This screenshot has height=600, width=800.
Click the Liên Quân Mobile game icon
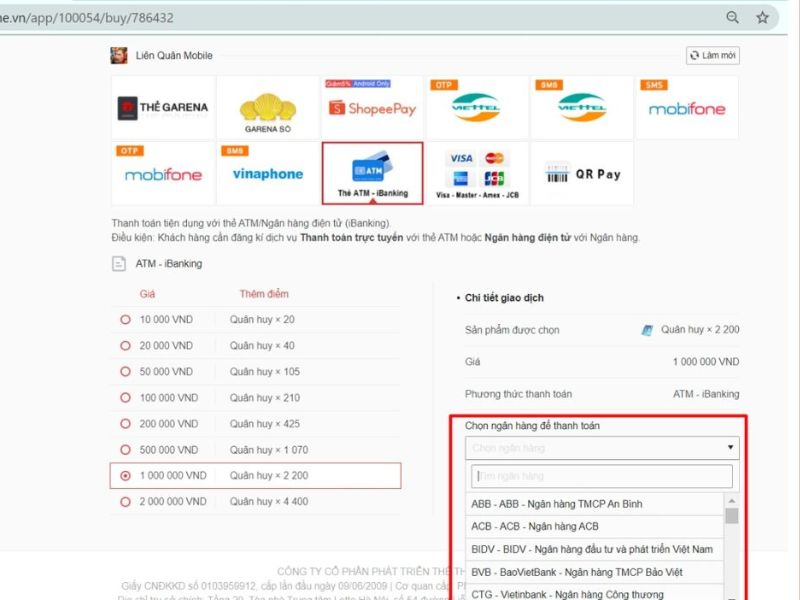point(119,56)
